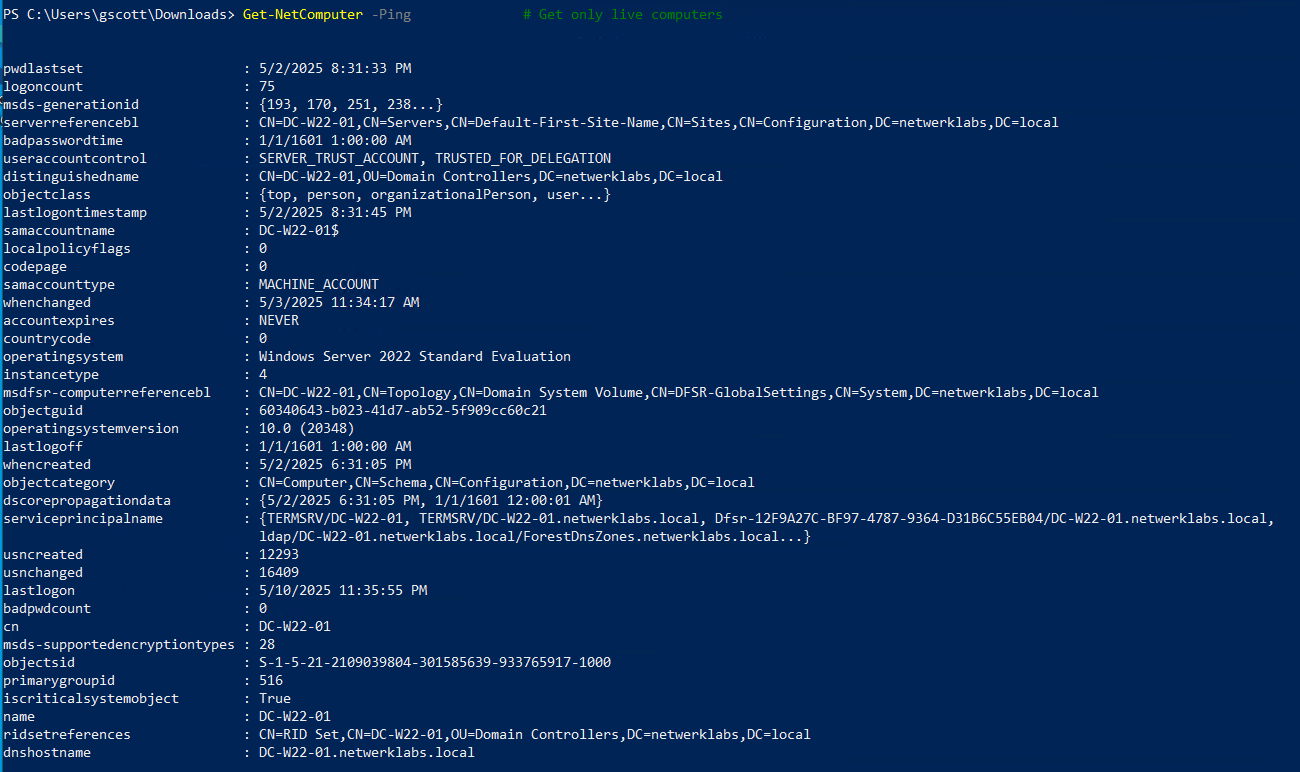This screenshot has height=772, width=1300.
Task: Click the serviceprincipalname property label
Action: point(83,519)
